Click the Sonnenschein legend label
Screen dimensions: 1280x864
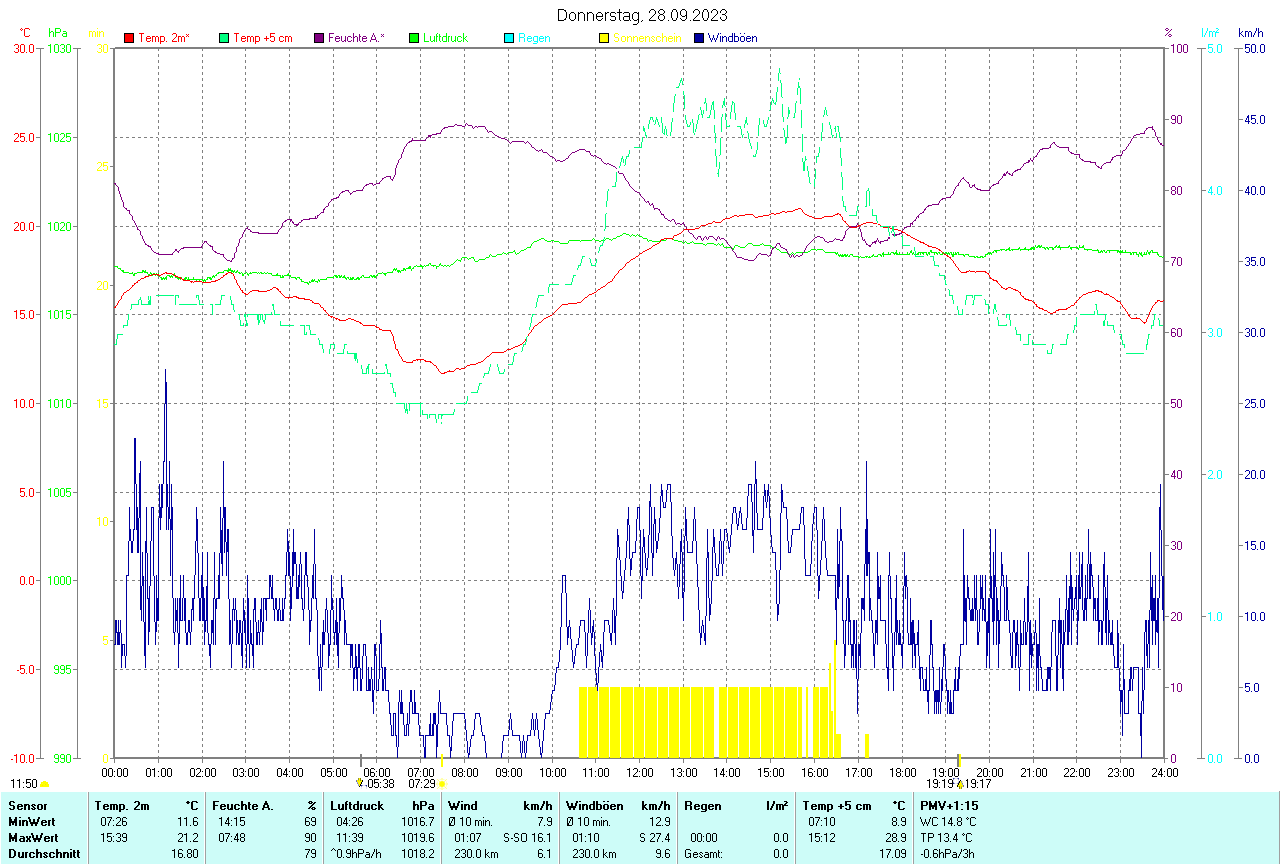(x=647, y=38)
